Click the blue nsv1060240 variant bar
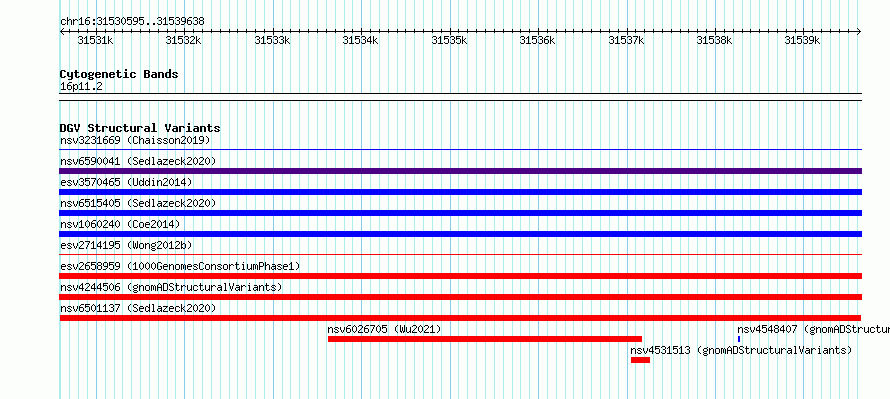Screen dimensions: 890x399 (460, 234)
